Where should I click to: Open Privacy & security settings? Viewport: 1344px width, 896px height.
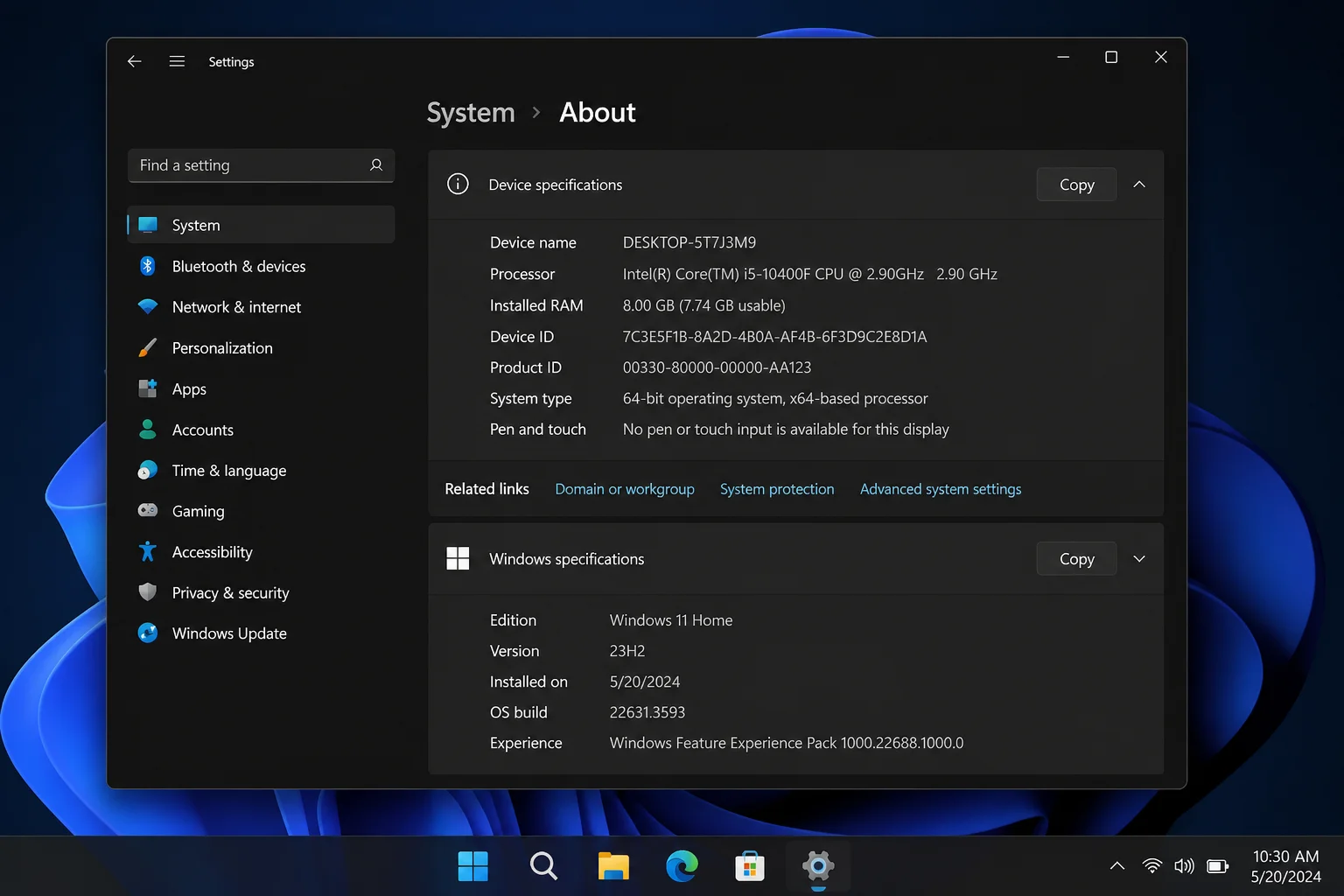[261, 592]
